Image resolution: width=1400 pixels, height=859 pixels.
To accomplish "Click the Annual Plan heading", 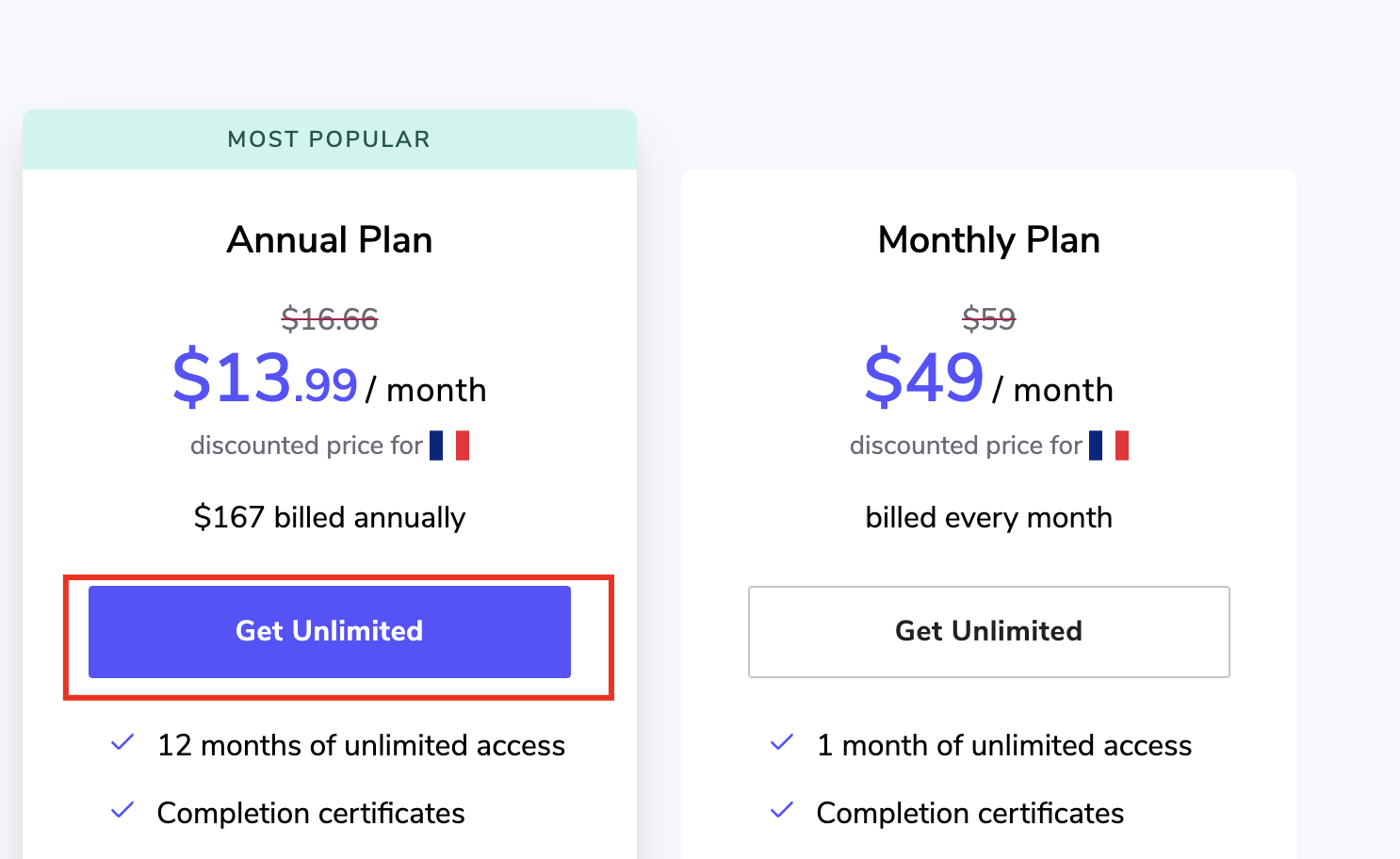I will coord(330,240).
